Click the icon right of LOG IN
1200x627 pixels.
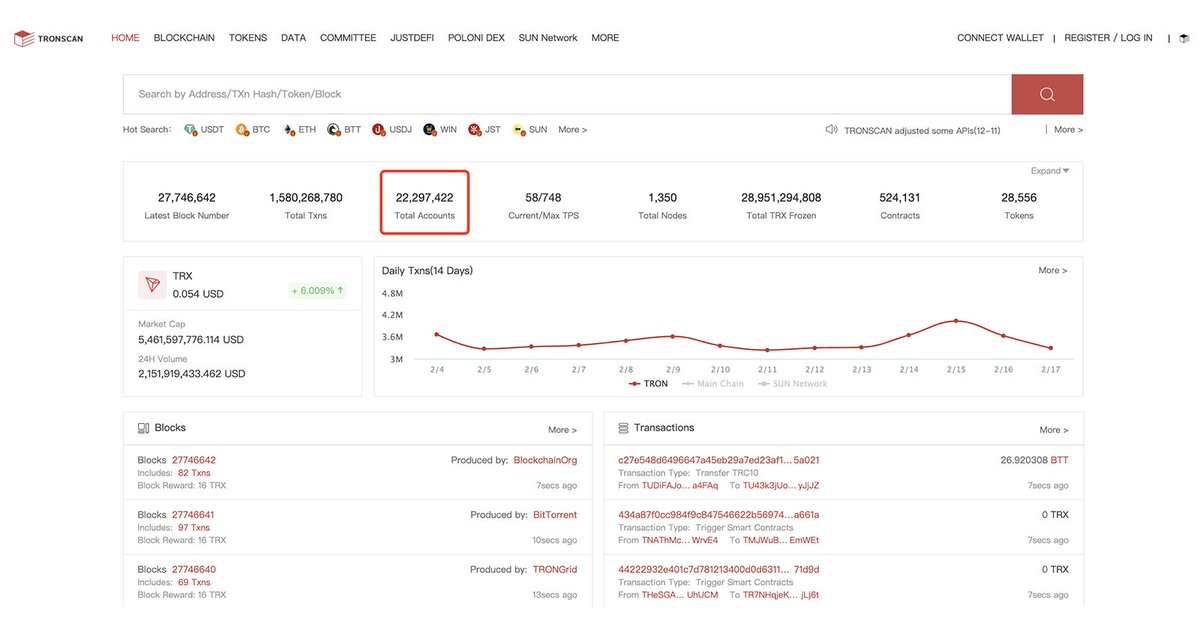point(1184,38)
